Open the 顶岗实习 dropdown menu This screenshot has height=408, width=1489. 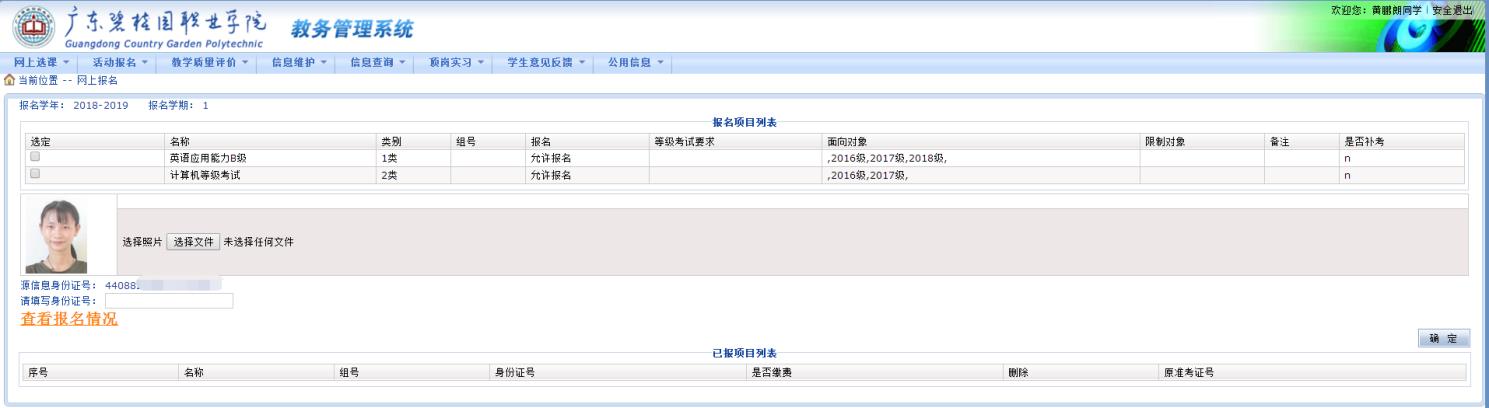456,63
